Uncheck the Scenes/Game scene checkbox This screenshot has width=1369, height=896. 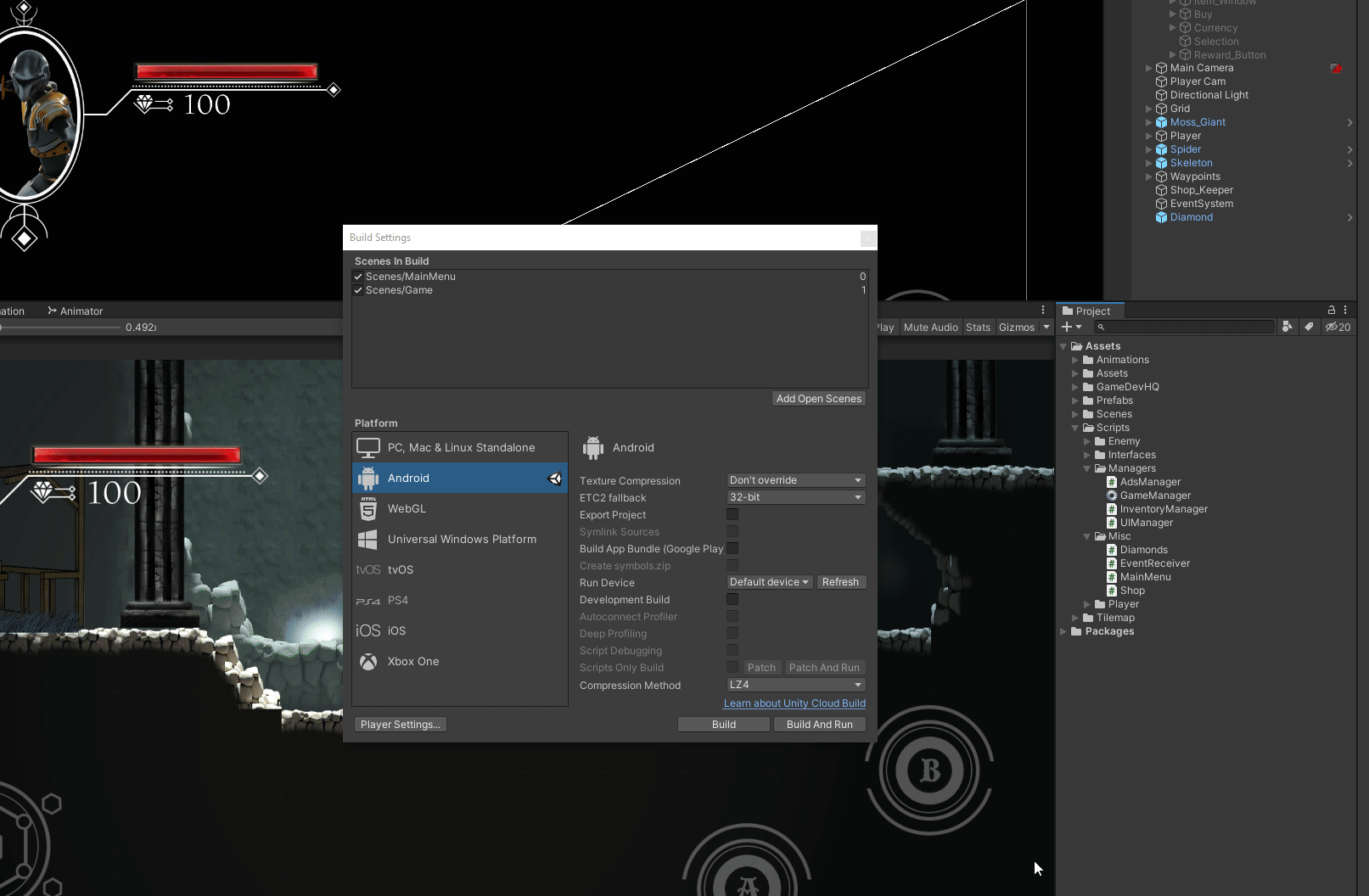[358, 290]
